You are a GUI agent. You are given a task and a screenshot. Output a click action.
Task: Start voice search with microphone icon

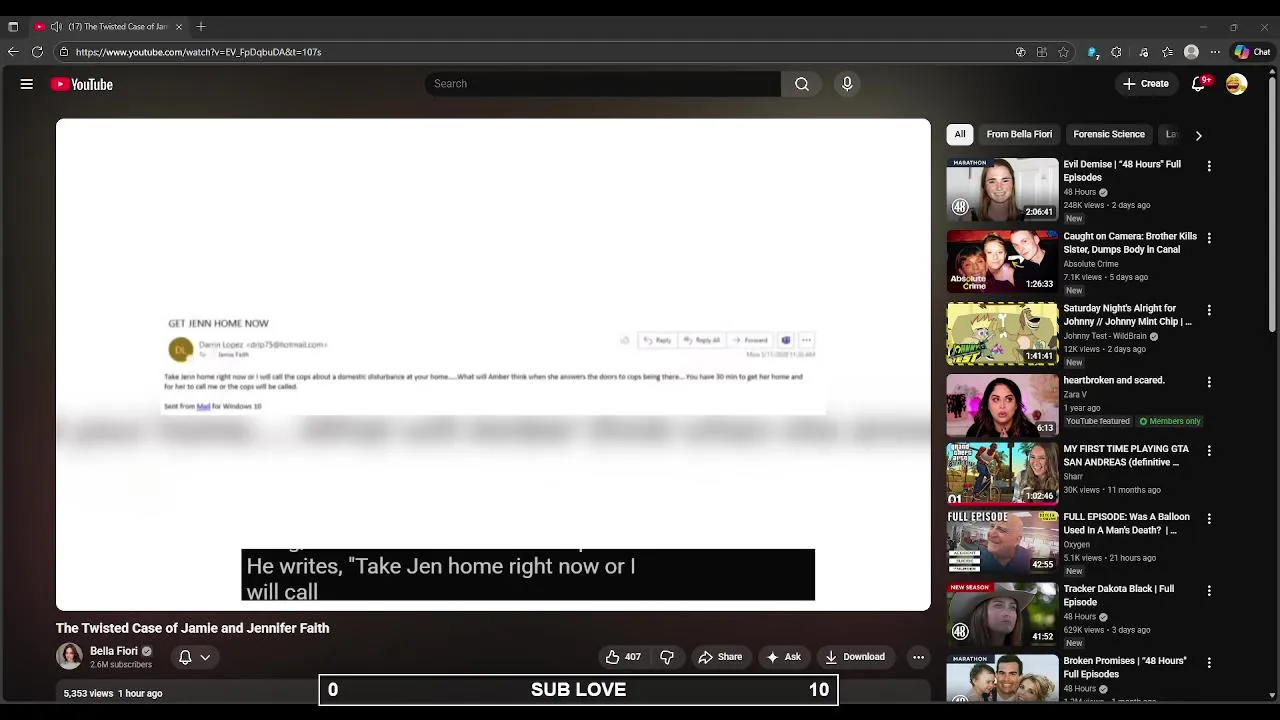click(x=847, y=84)
